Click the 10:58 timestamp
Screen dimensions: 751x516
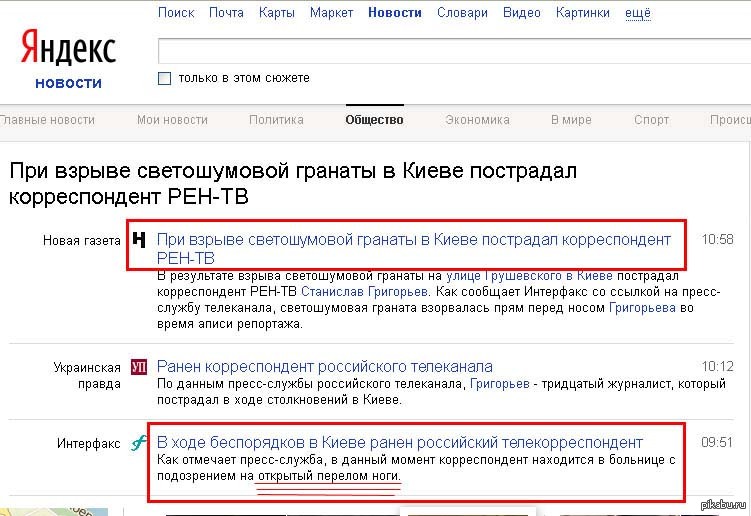click(x=717, y=239)
